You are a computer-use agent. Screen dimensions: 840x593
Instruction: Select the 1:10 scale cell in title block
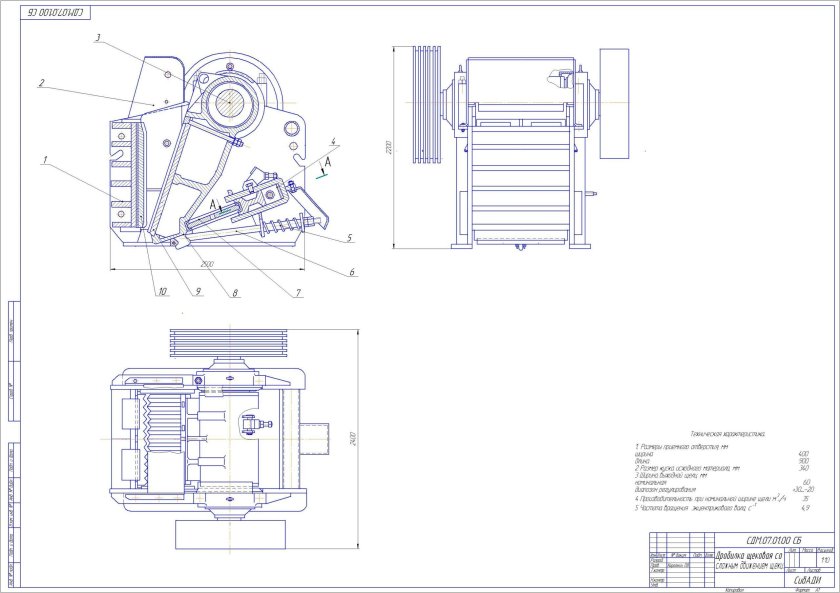[825, 560]
